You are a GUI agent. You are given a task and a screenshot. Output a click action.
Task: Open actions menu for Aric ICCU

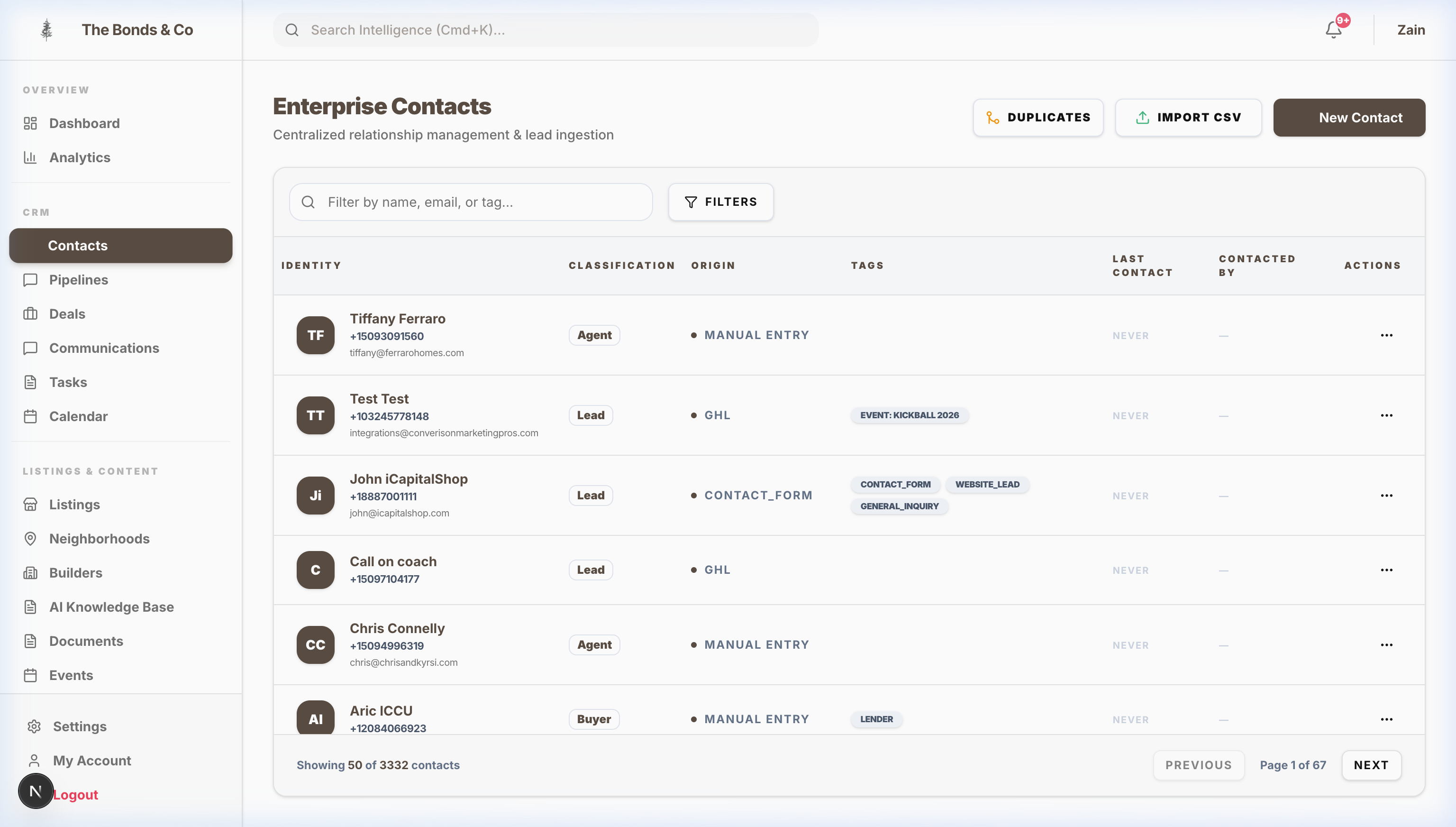[x=1386, y=719]
